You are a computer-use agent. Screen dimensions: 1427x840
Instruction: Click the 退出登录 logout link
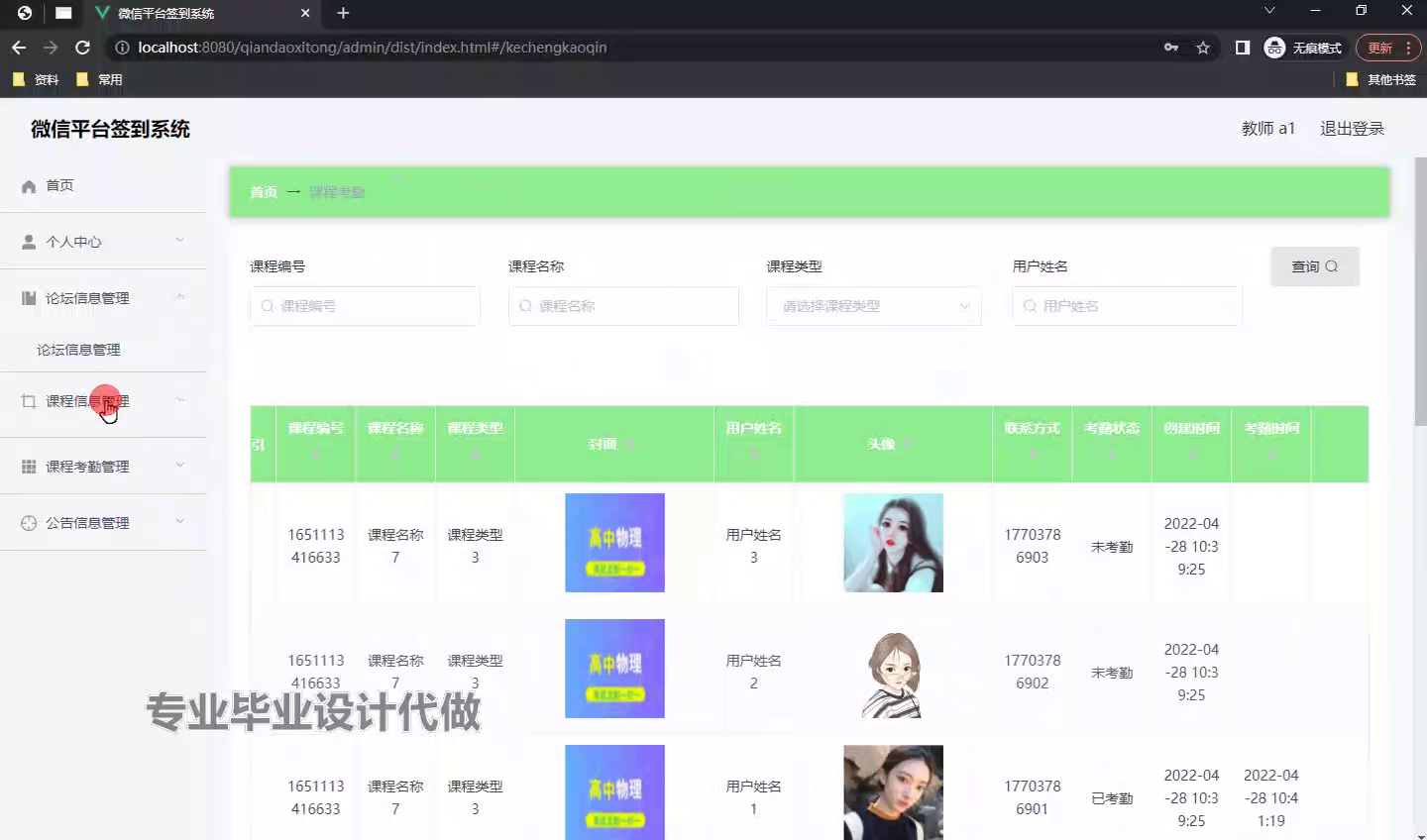click(x=1352, y=129)
